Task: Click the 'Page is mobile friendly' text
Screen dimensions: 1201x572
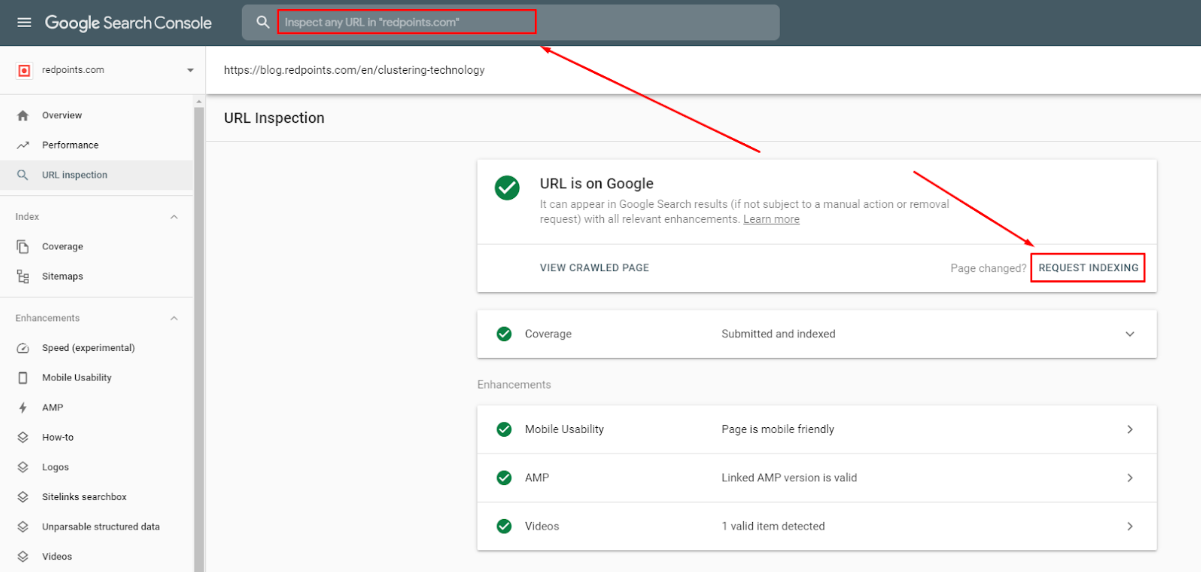Action: coord(778,429)
